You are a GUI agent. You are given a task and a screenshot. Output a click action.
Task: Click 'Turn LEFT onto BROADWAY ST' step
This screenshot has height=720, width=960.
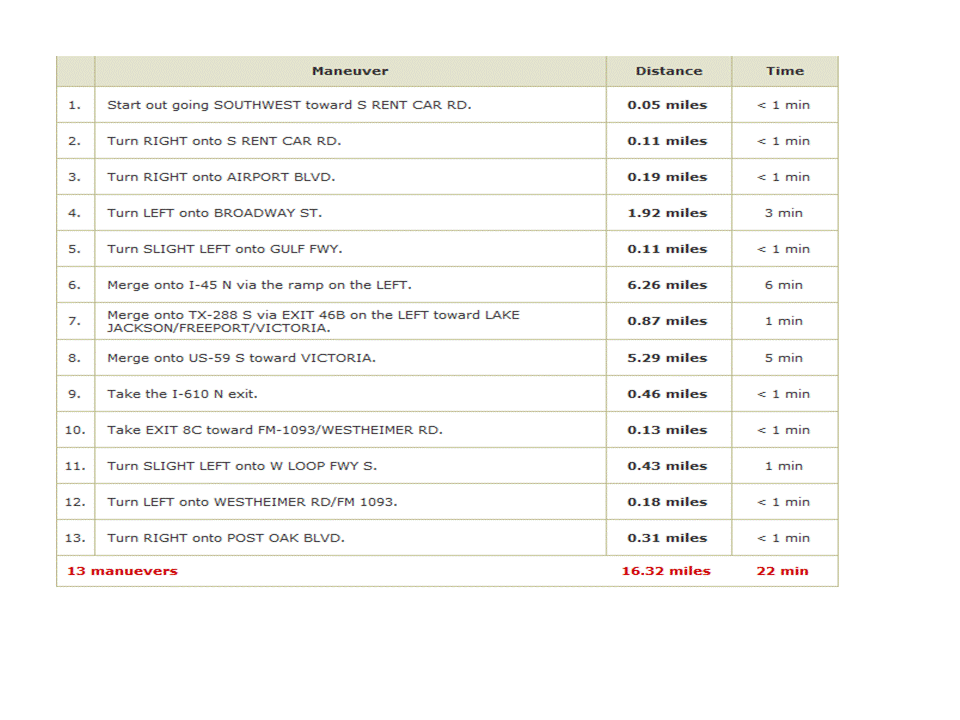[215, 213]
